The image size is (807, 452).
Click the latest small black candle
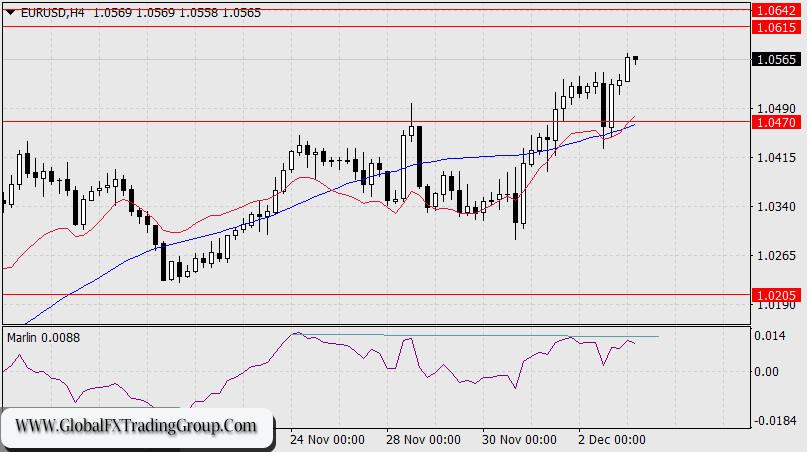click(x=636, y=60)
